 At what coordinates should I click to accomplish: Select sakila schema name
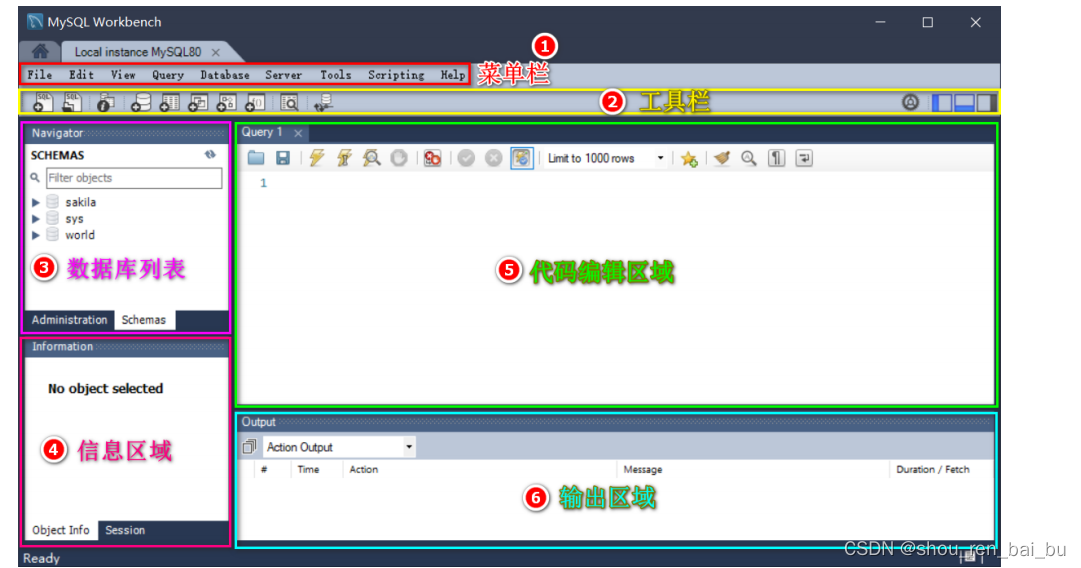[81, 202]
